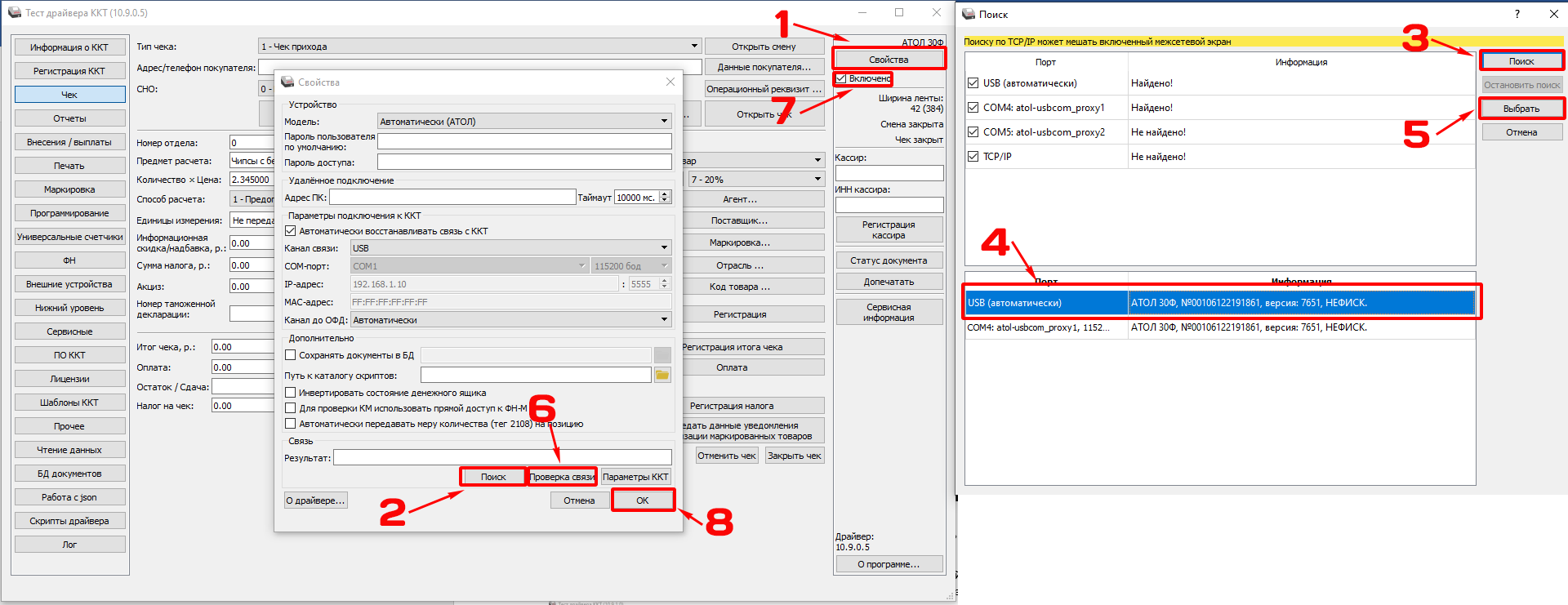Expand the Тип чека combo box
Image resolution: width=1568 pixels, height=605 pixels.
click(x=694, y=47)
